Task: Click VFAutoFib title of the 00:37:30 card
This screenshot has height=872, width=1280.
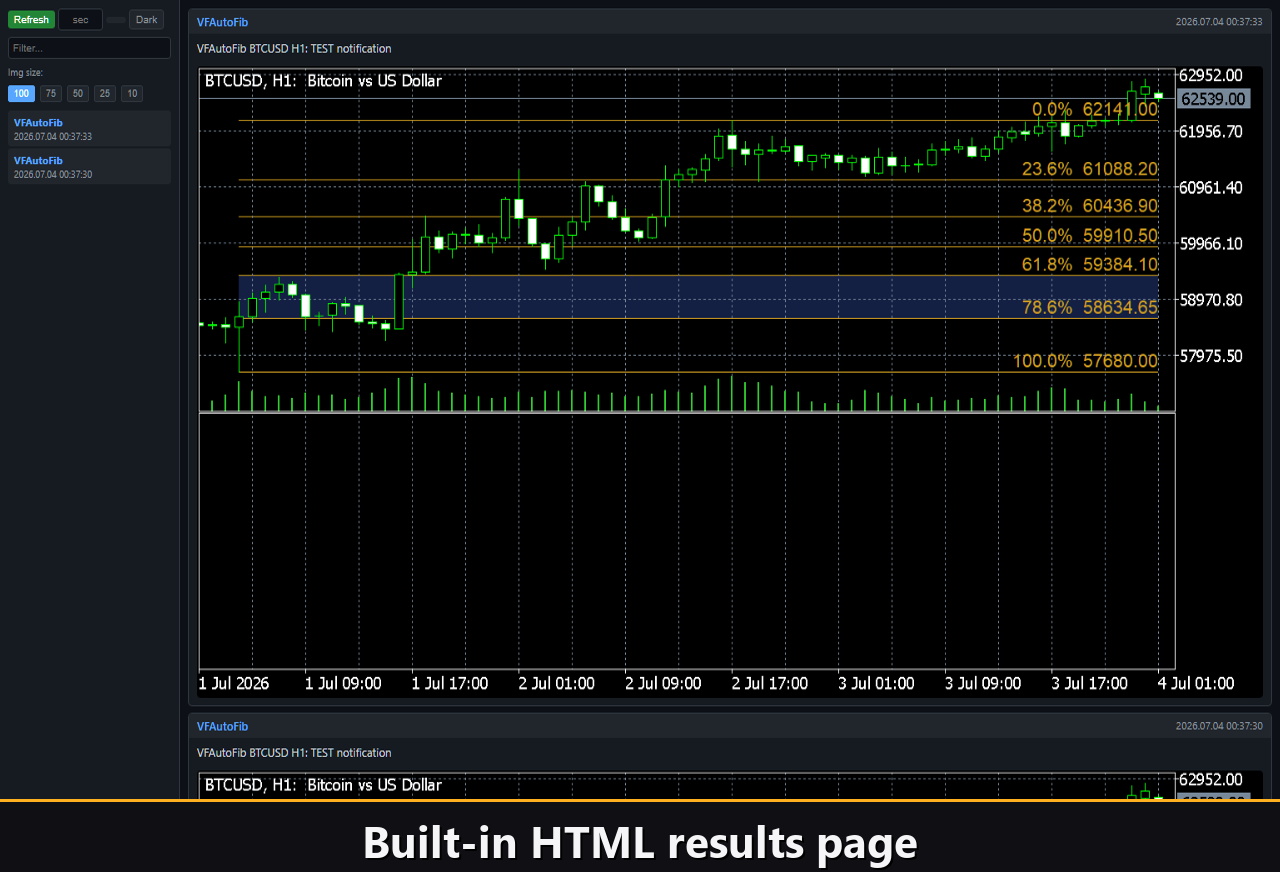Action: tap(222, 726)
